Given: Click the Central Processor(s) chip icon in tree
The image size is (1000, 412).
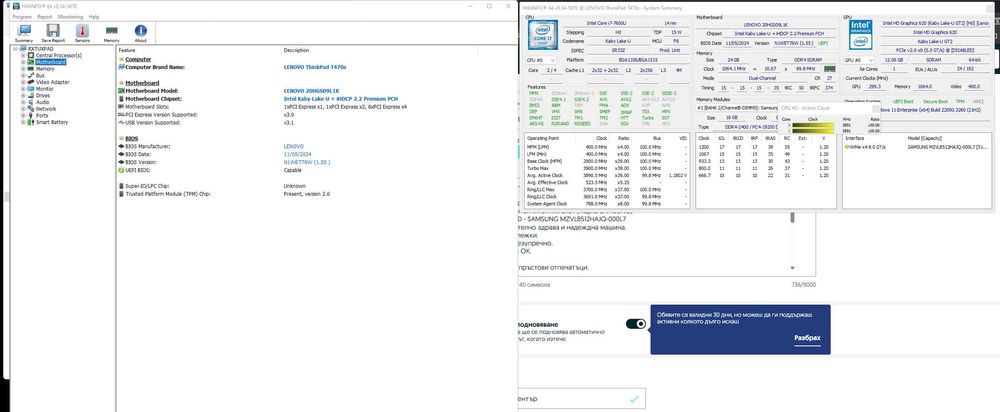Looking at the screenshot, I should tap(31, 55).
